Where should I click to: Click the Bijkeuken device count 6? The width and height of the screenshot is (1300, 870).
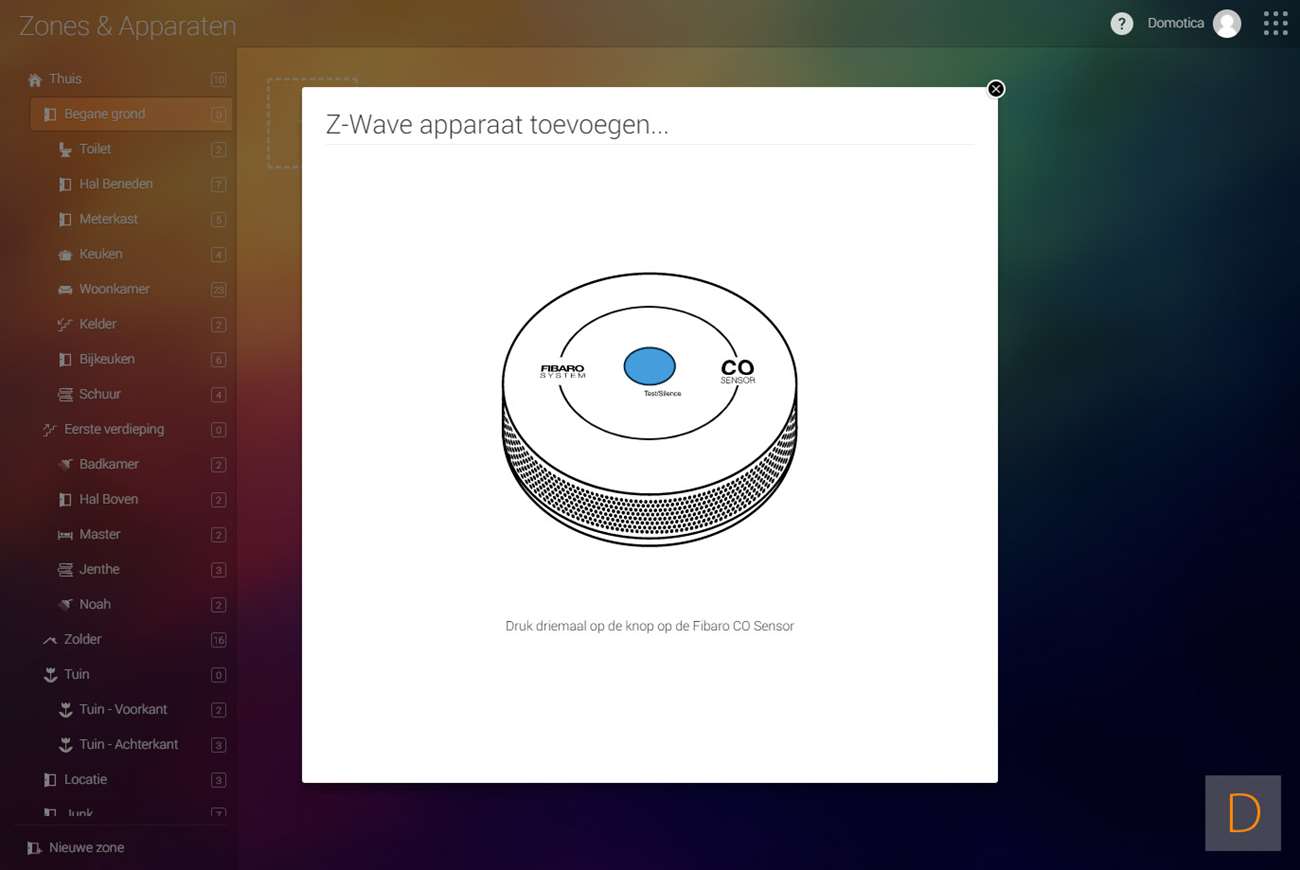tap(218, 360)
